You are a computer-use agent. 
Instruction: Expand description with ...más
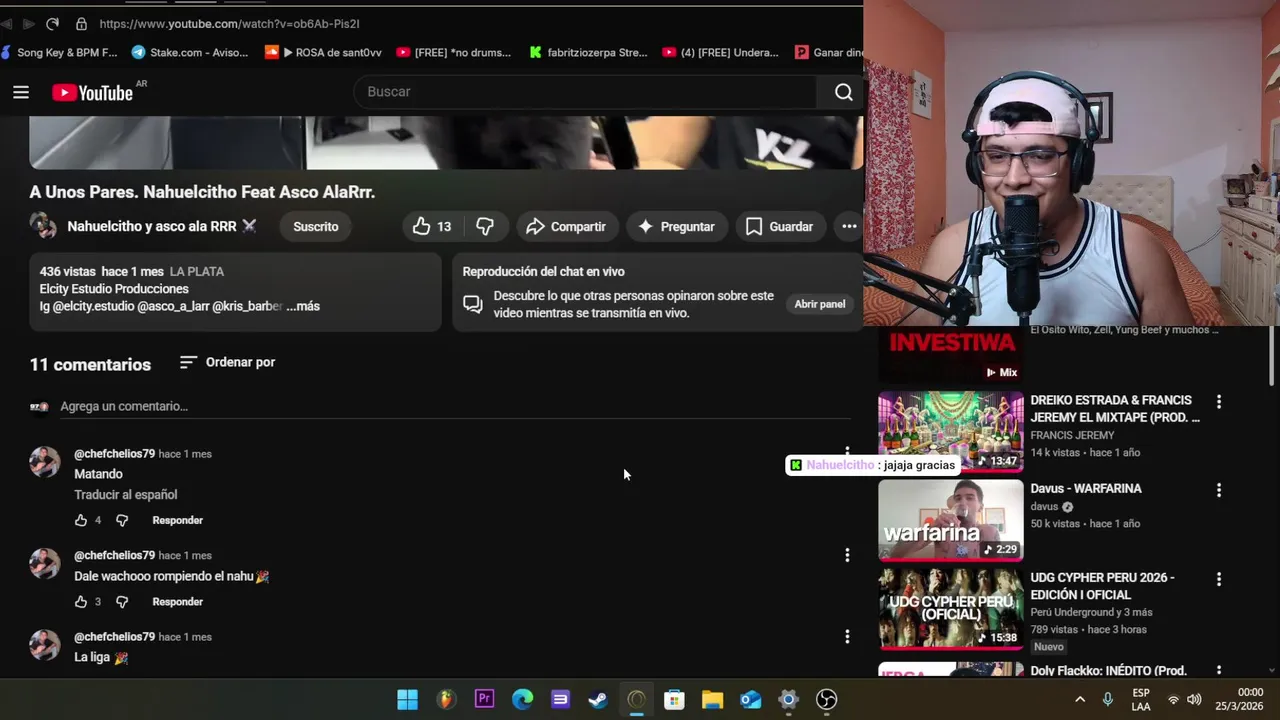[x=303, y=306]
